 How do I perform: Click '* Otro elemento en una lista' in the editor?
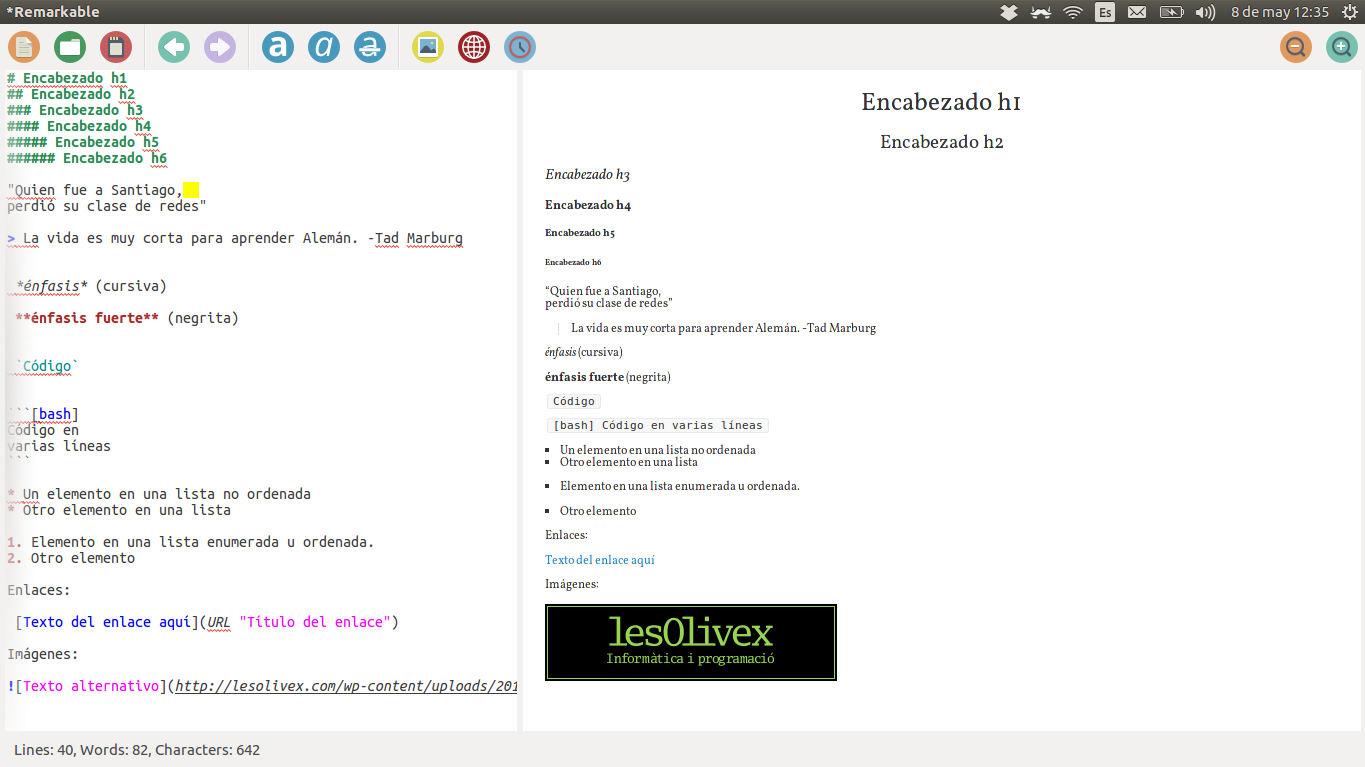tap(119, 510)
